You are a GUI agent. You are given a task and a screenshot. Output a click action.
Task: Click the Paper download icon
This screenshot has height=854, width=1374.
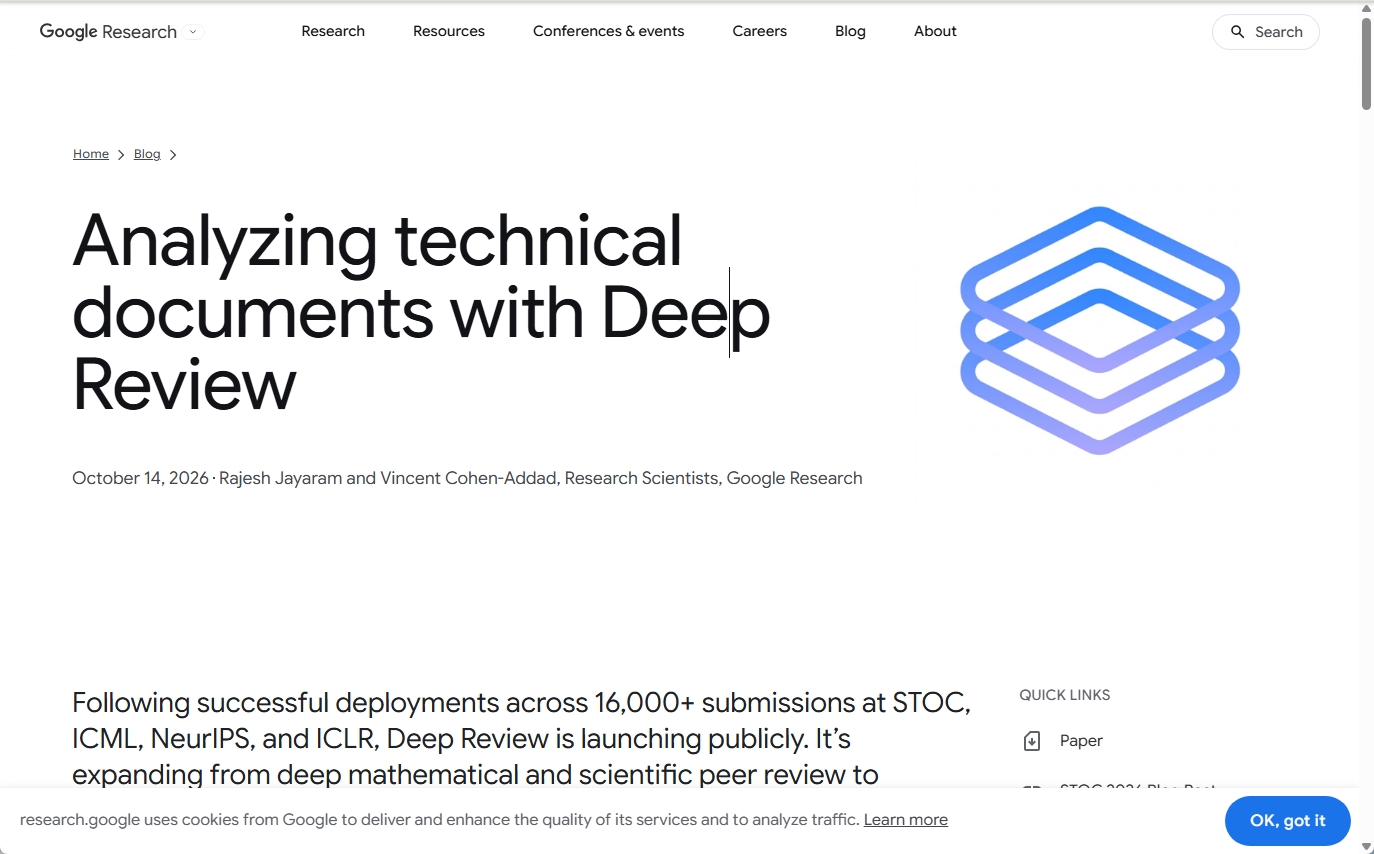[1032, 741]
